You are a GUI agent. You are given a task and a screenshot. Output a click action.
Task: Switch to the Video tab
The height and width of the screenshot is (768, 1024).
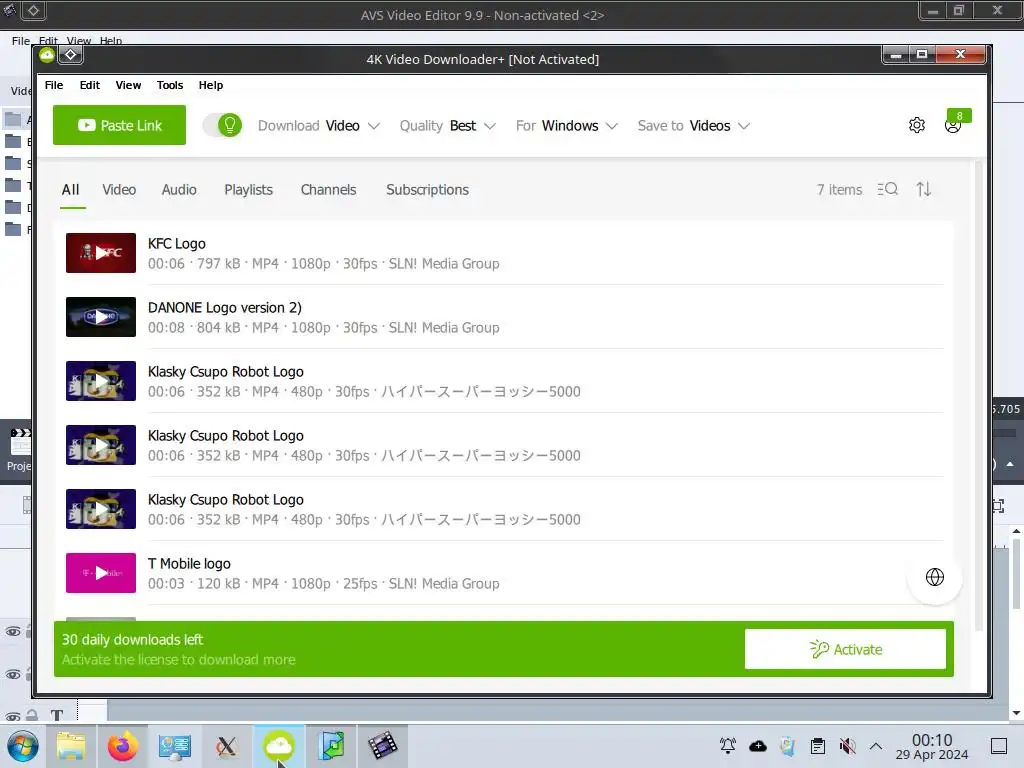pos(119,190)
